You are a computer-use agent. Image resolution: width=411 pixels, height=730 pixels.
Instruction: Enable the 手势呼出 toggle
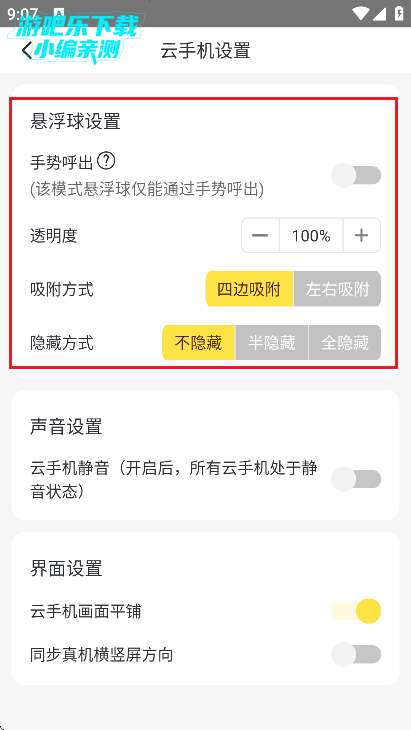(x=356, y=176)
